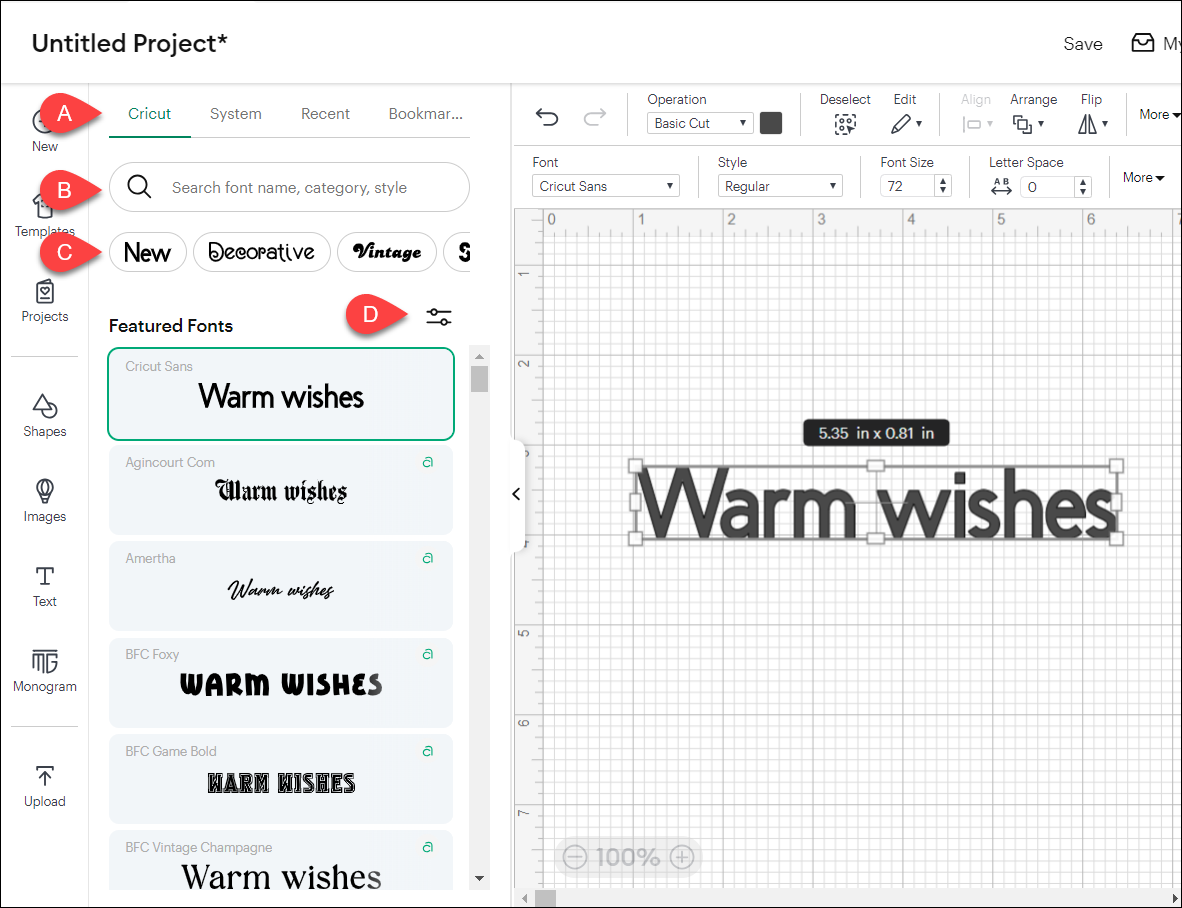This screenshot has width=1182, height=908.
Task: Switch to the Recent tab
Action: (325, 114)
